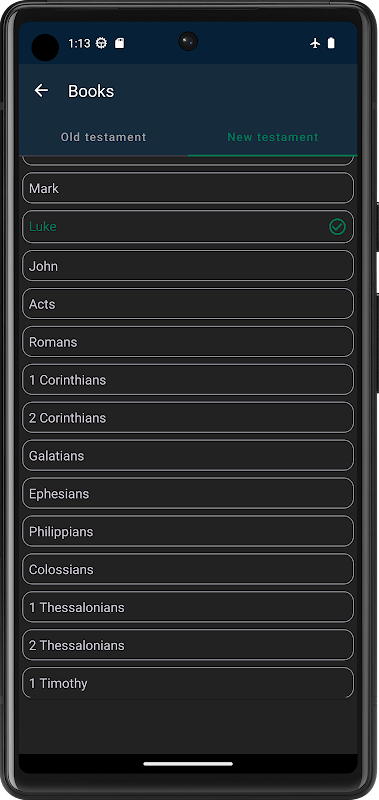Open 2 Corinthians
379x800 pixels.
pyautogui.click(x=188, y=418)
